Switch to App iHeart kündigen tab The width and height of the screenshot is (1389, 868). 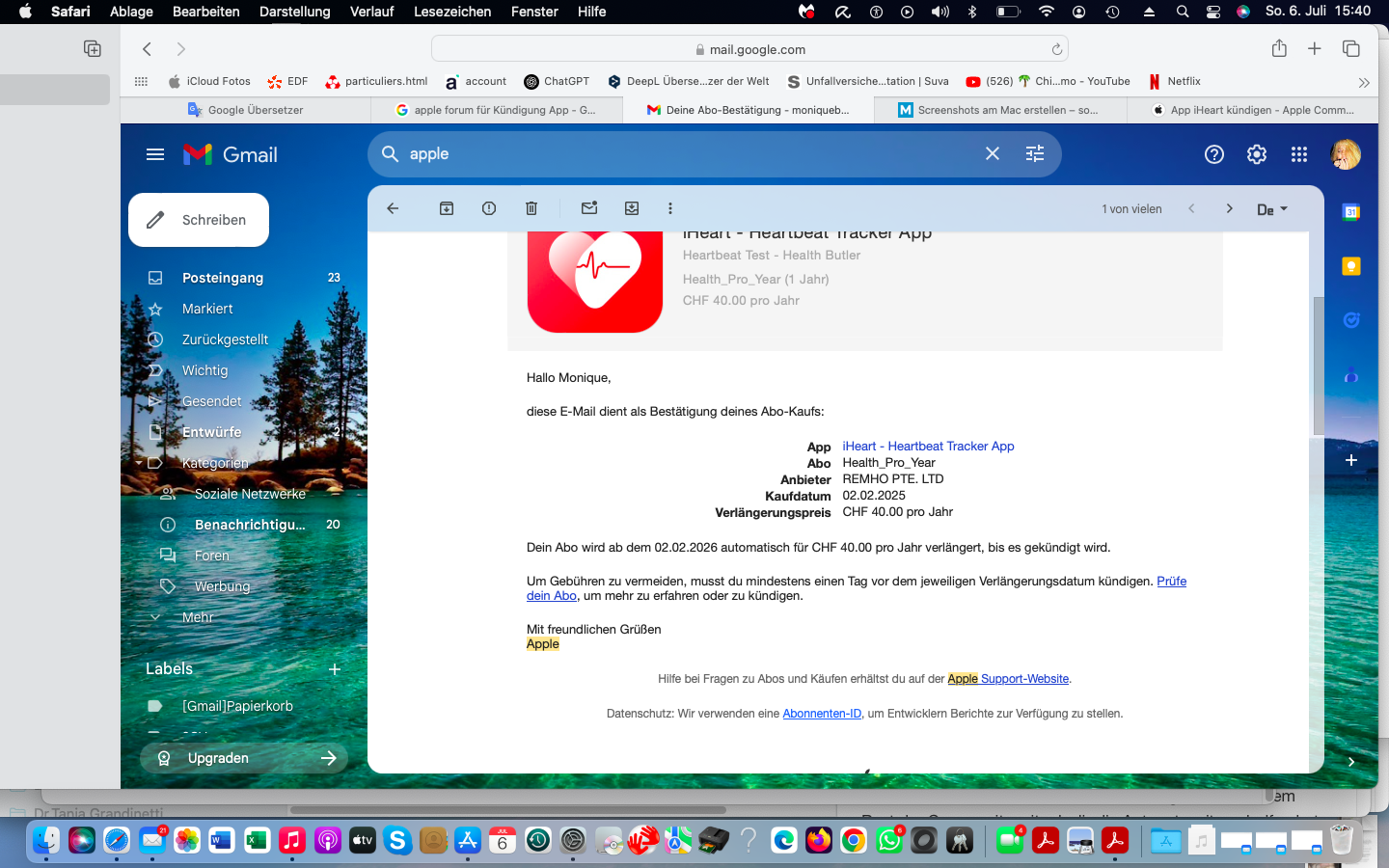click(x=1252, y=110)
